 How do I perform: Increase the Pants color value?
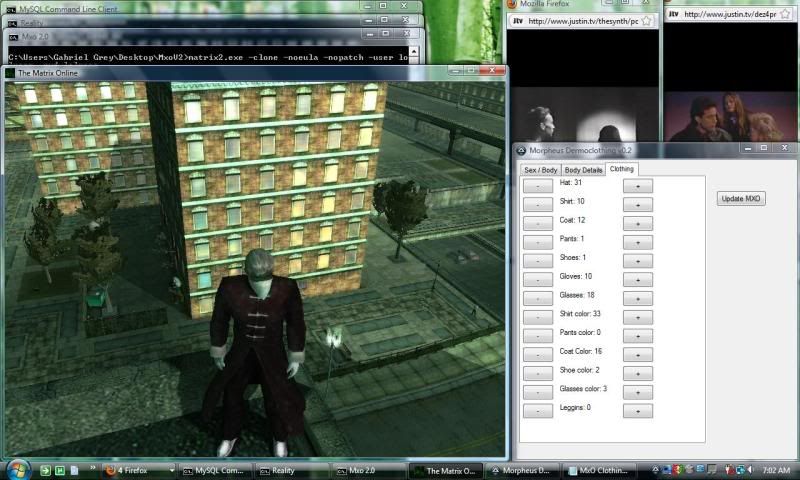[638, 336]
